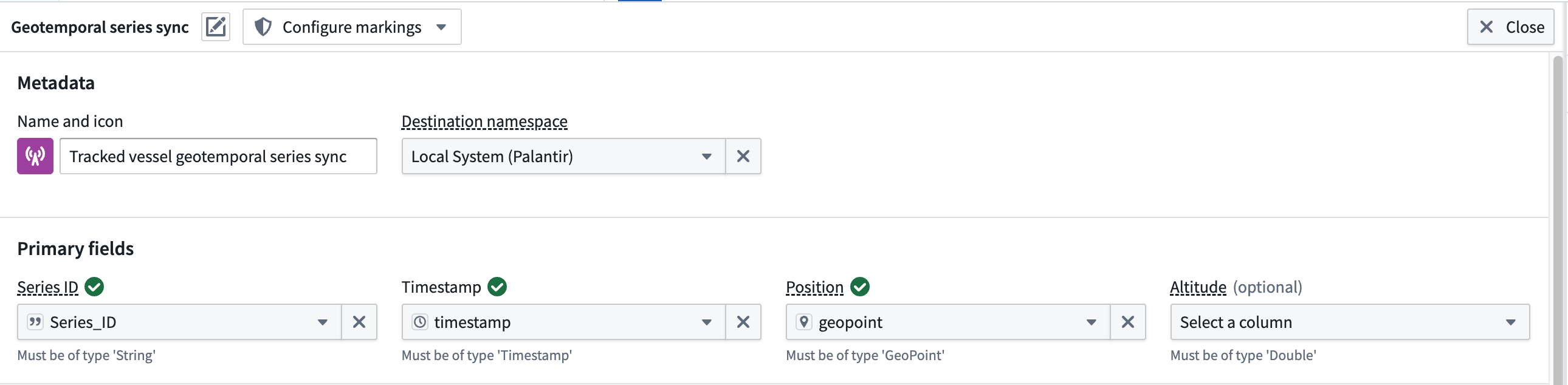Click the sync name text field
Image resolution: width=1568 pixels, height=385 pixels.
pos(218,156)
